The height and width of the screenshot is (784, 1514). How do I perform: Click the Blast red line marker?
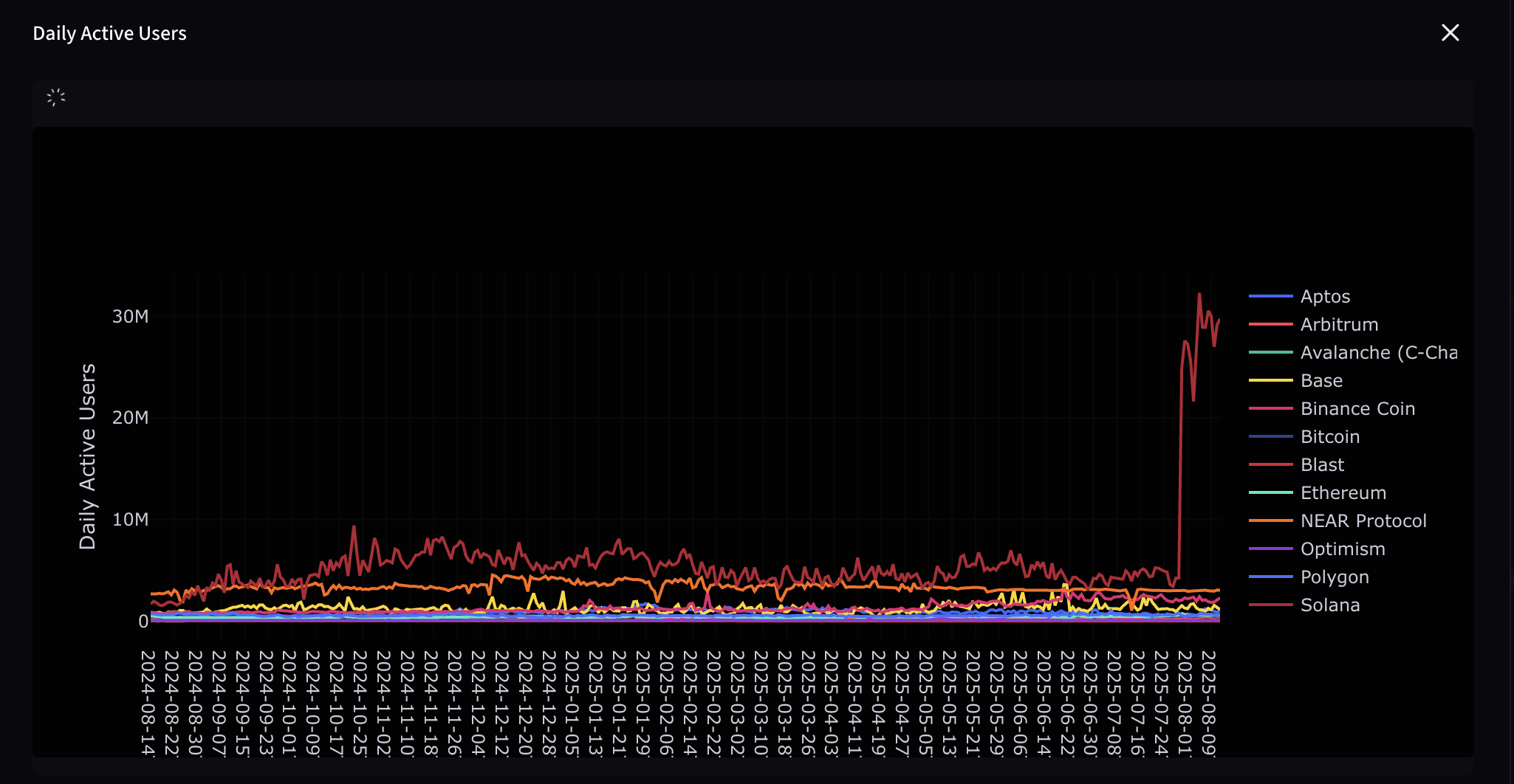point(1272,464)
